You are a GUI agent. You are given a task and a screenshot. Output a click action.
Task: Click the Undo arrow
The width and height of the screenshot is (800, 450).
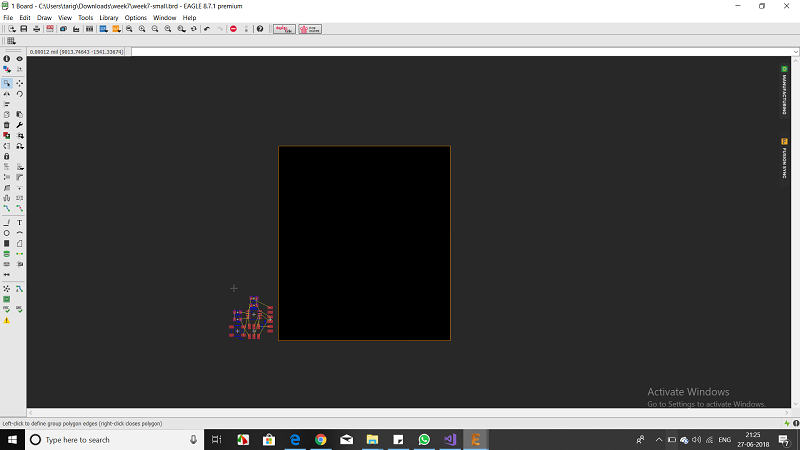207,29
